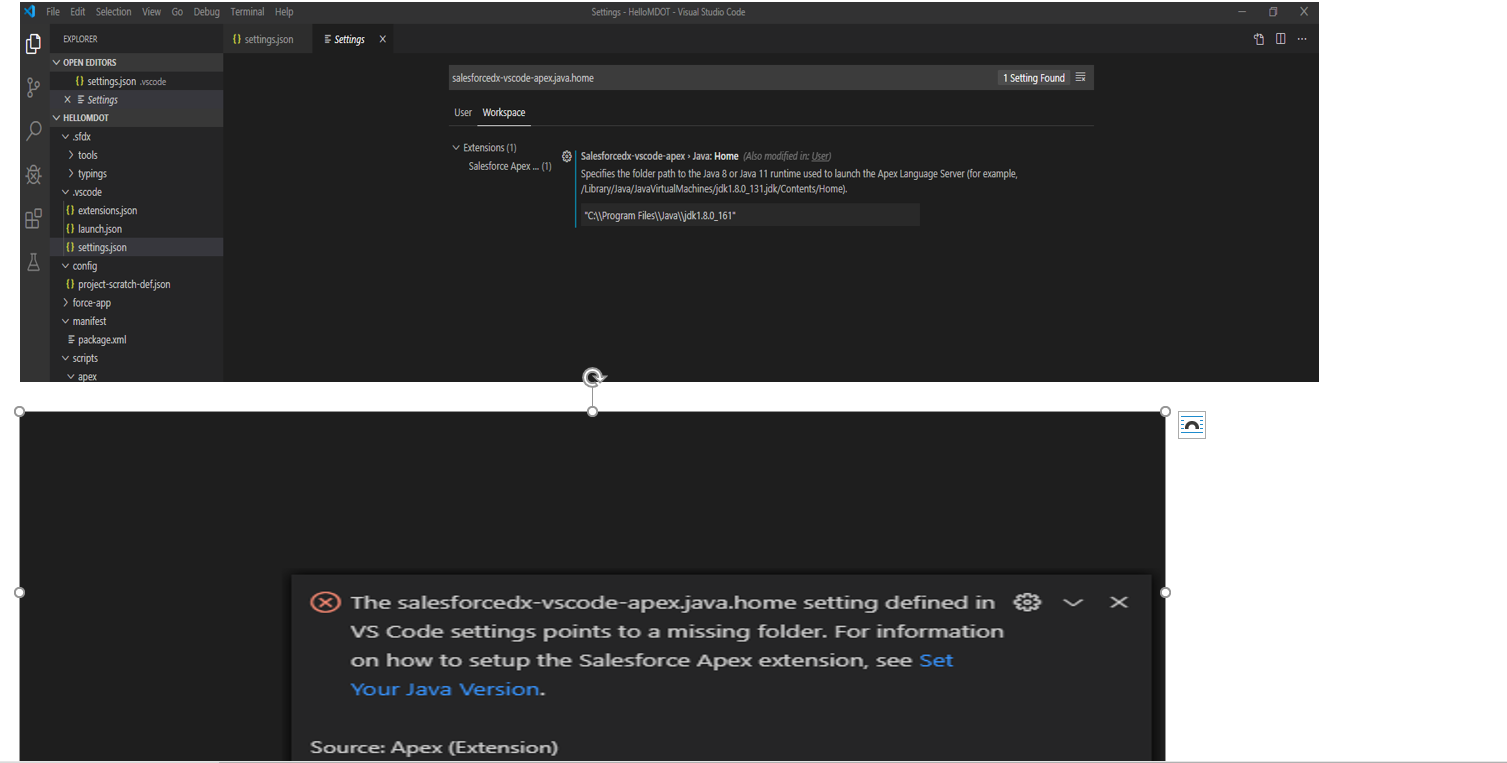Screen dimensions: 1507x763
Task: Open the Terminal menu
Action: pos(246,11)
